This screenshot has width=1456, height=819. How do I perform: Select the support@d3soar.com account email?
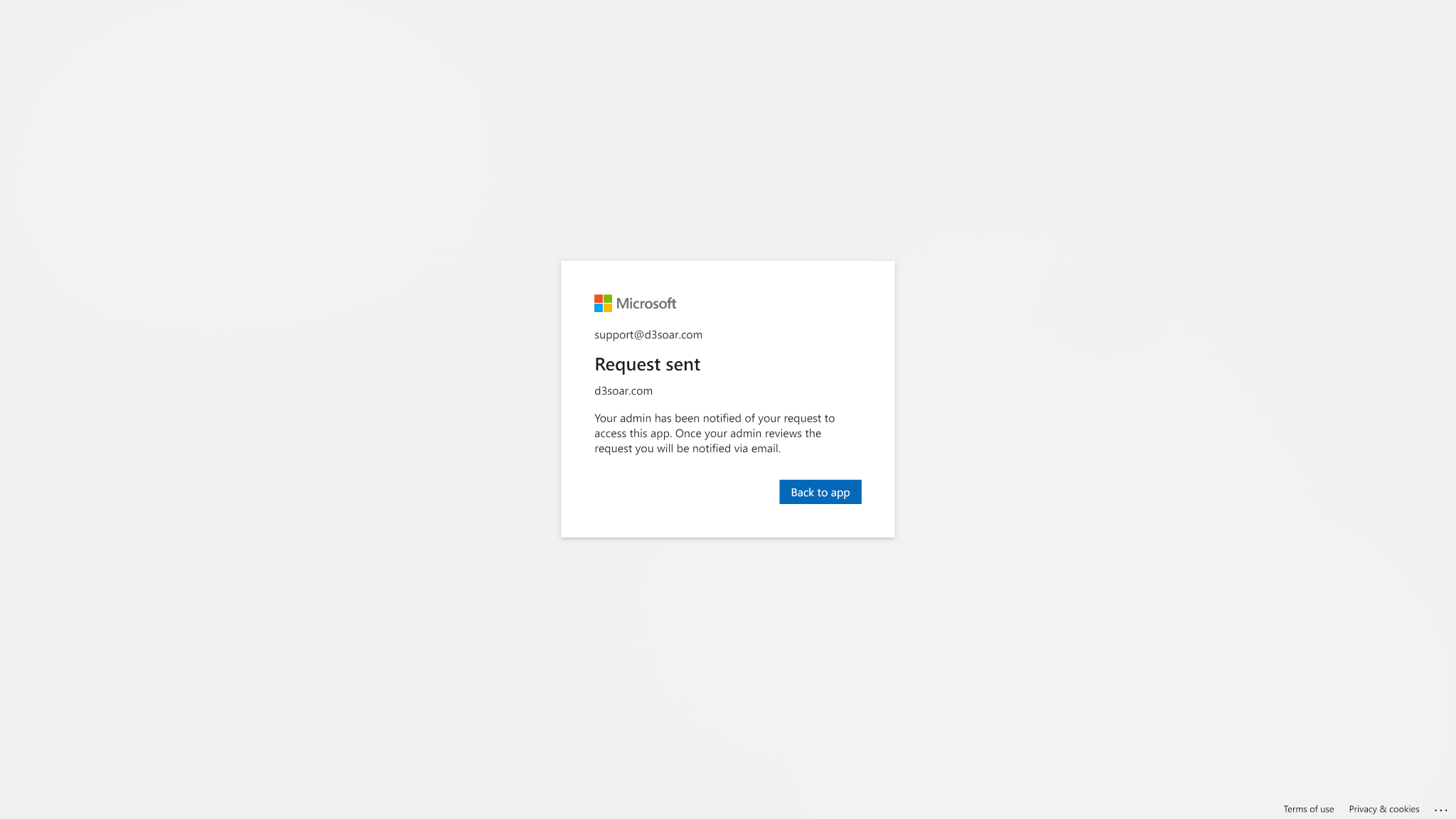pos(648,334)
